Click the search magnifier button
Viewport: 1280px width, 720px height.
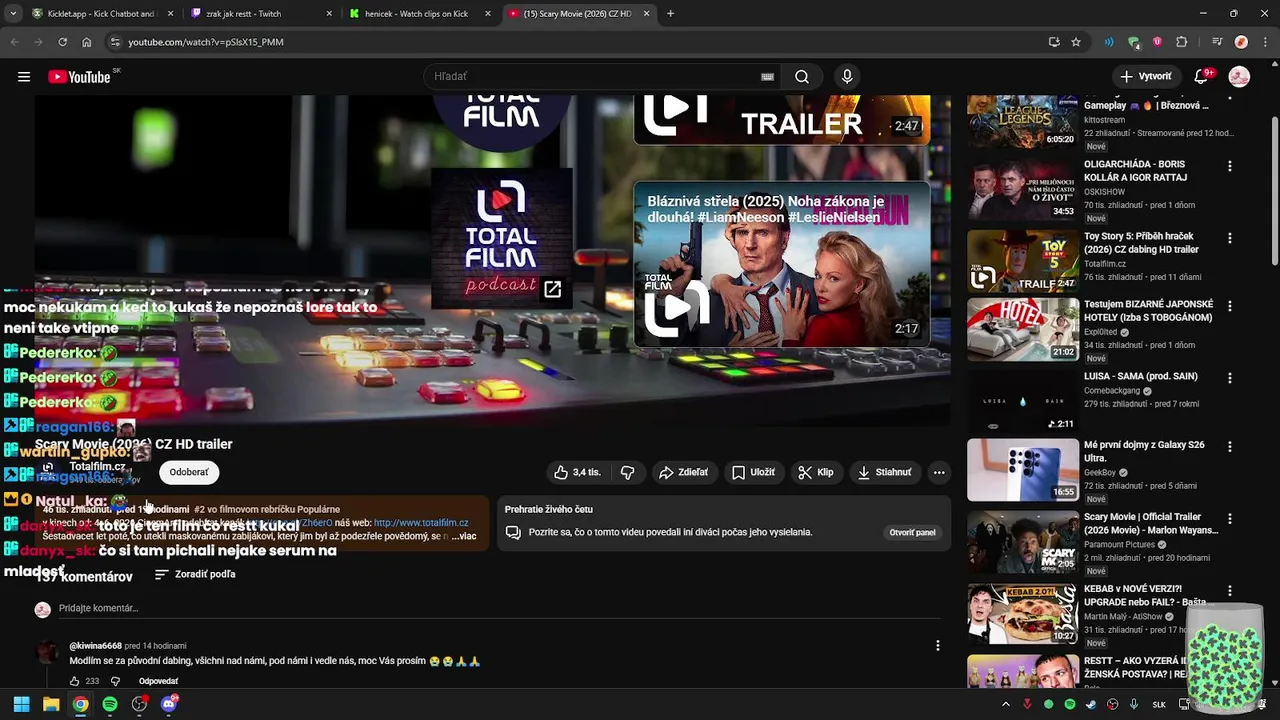(802, 77)
